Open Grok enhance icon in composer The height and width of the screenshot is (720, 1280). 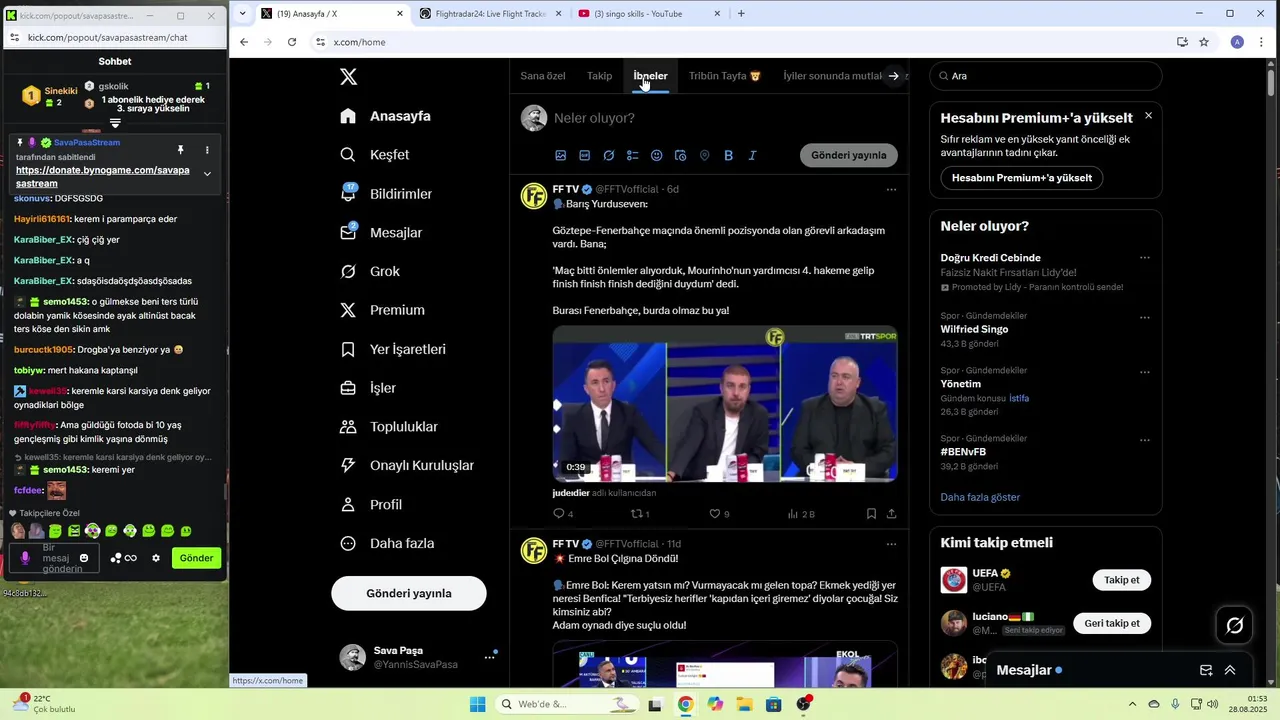click(x=609, y=156)
